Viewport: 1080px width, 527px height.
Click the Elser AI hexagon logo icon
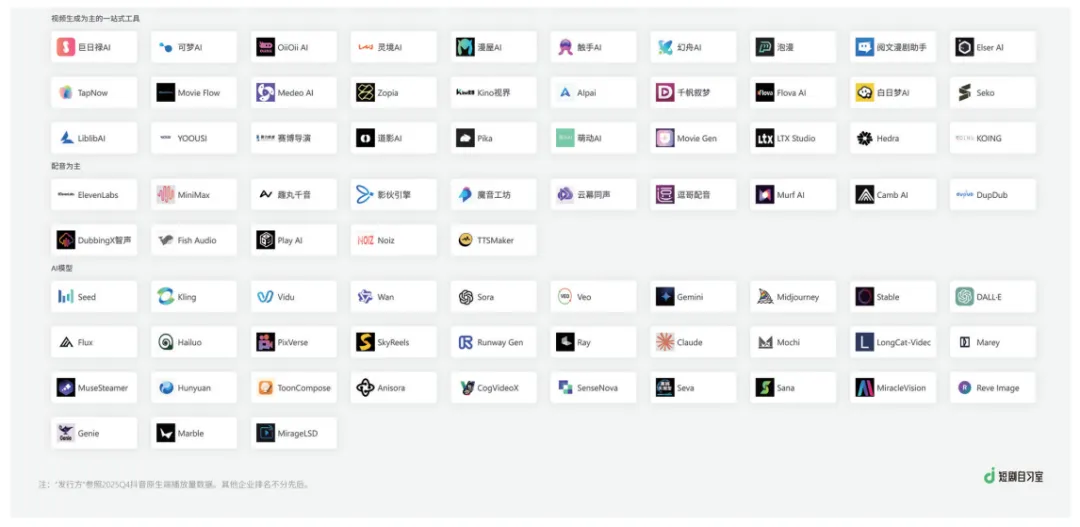tap(964, 47)
